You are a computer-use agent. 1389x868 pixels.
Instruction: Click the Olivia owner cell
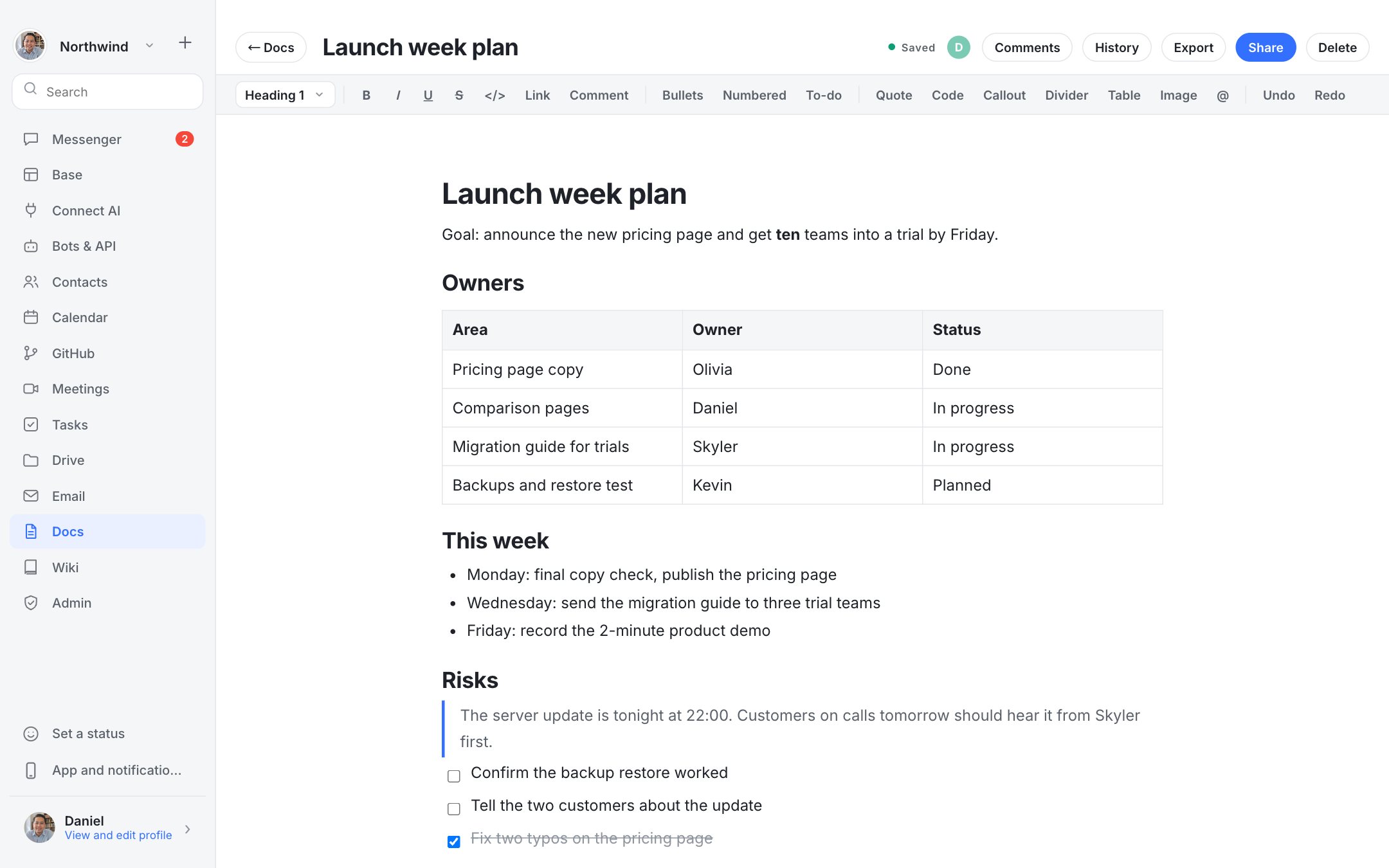point(802,370)
